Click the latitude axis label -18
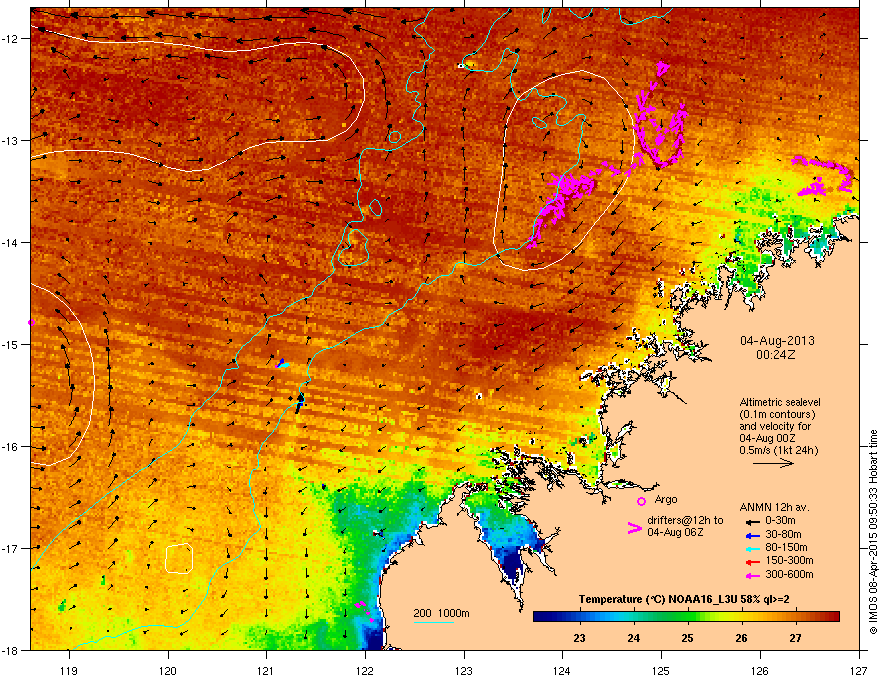880x680 pixels. click(10, 650)
